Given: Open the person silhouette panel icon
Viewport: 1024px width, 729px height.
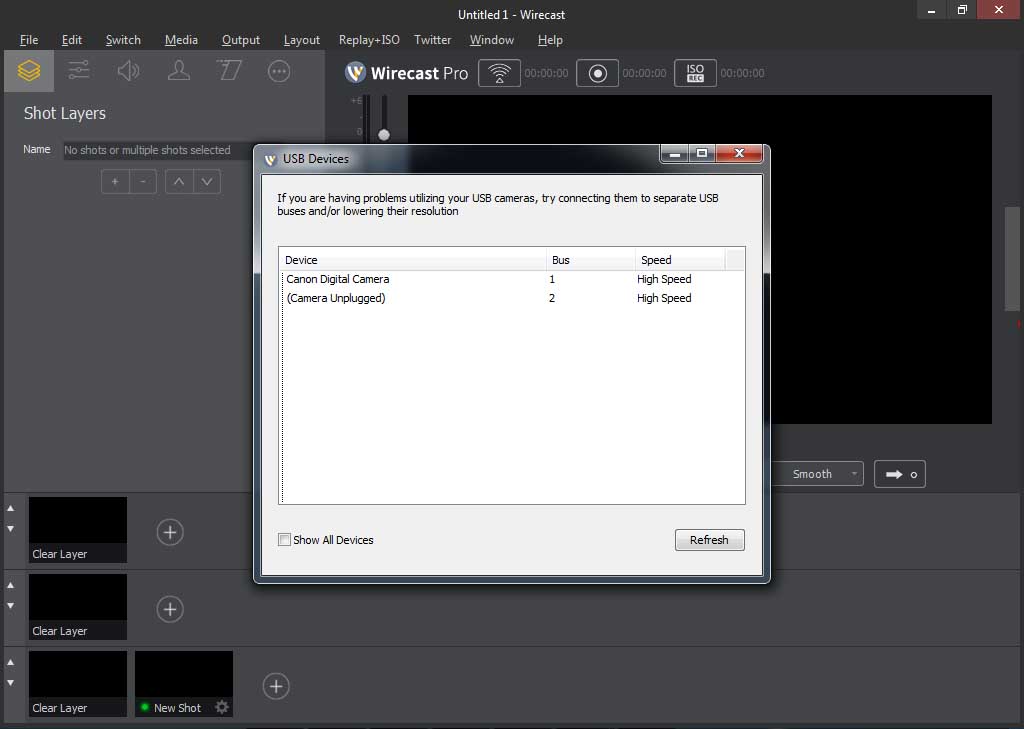Looking at the screenshot, I should [x=179, y=71].
